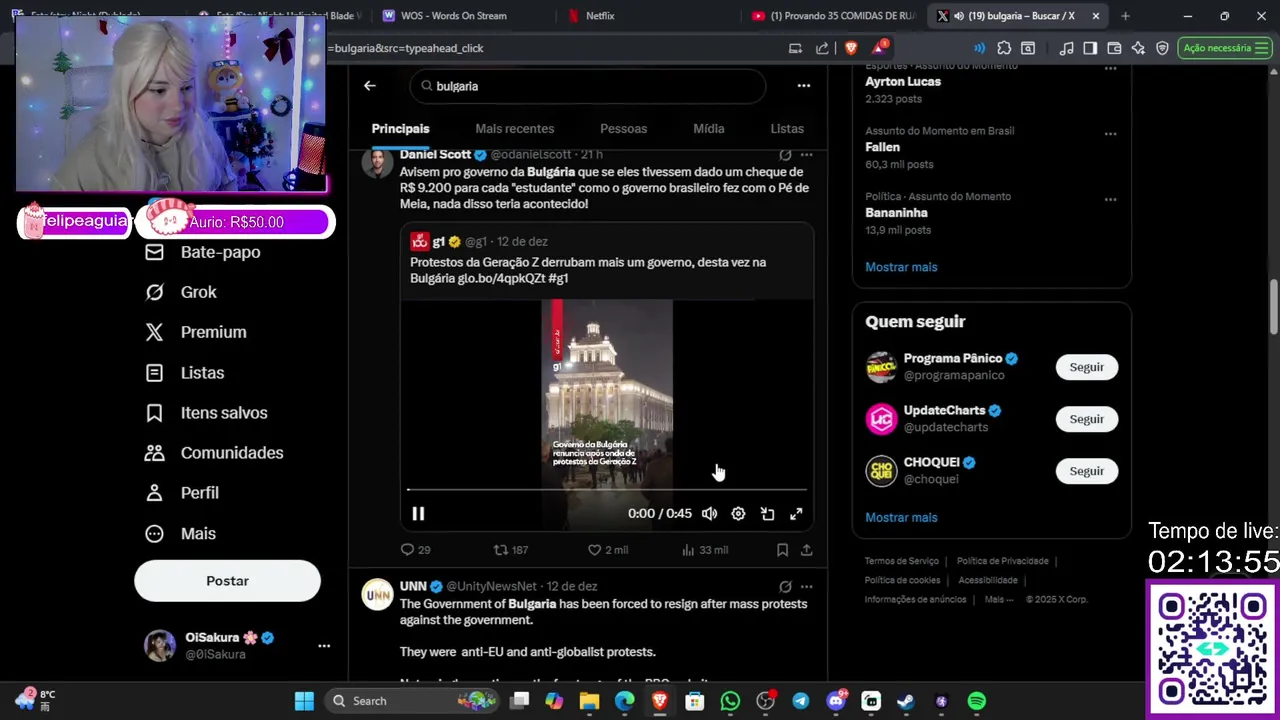
Task: Repost Daniel Scott's post (187)
Action: tap(511, 550)
